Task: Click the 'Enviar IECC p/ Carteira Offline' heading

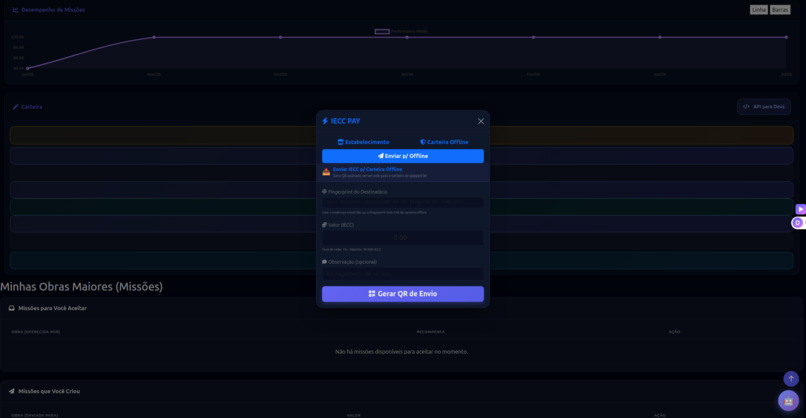Action: tap(367, 169)
